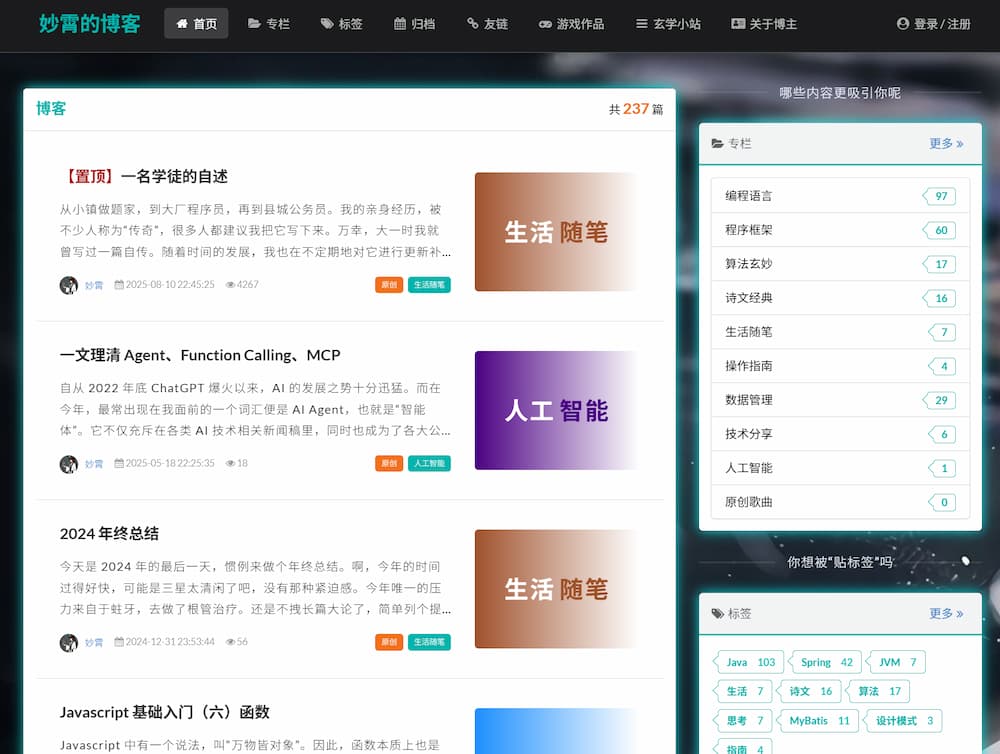The height and width of the screenshot is (754, 1000).
Task: Click the person icon beside 登录/注册
Action: pos(903,23)
